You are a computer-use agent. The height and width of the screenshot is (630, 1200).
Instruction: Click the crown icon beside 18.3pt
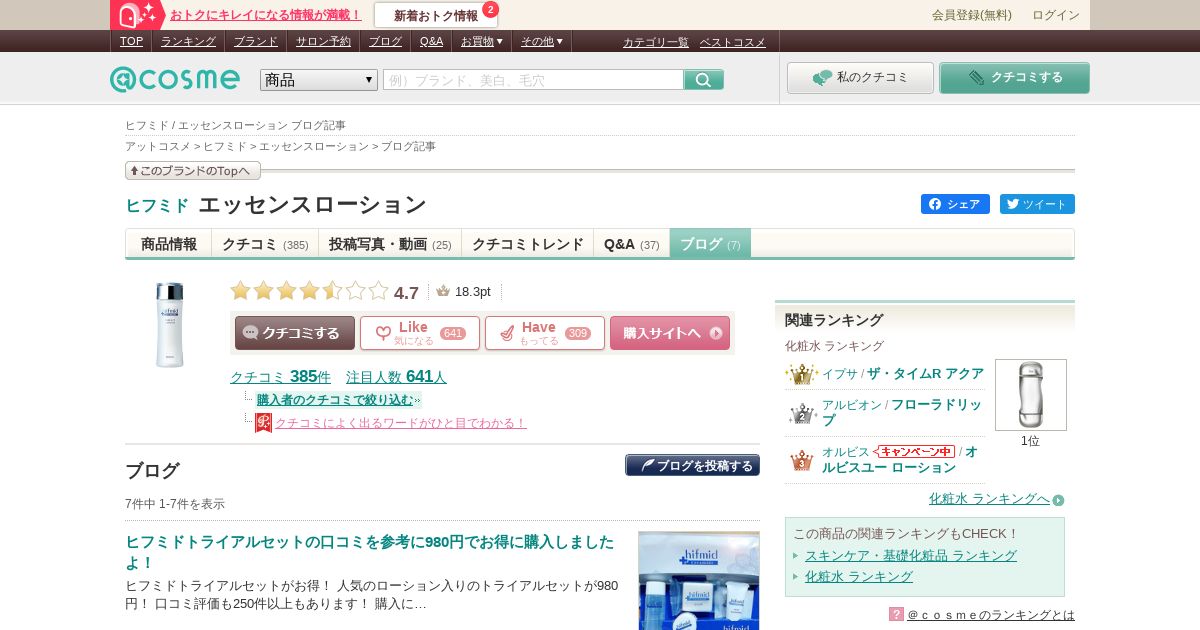point(443,291)
